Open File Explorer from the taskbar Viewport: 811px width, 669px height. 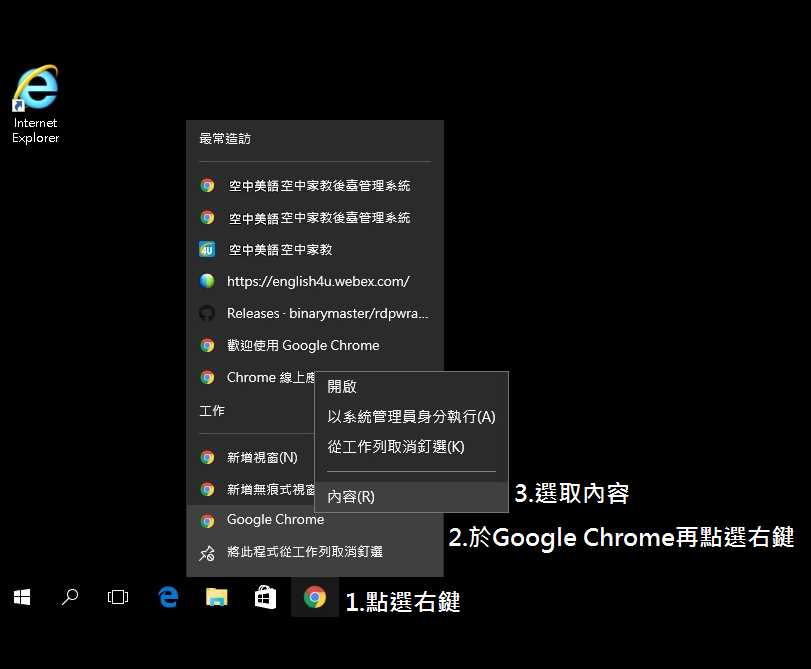pyautogui.click(x=217, y=597)
